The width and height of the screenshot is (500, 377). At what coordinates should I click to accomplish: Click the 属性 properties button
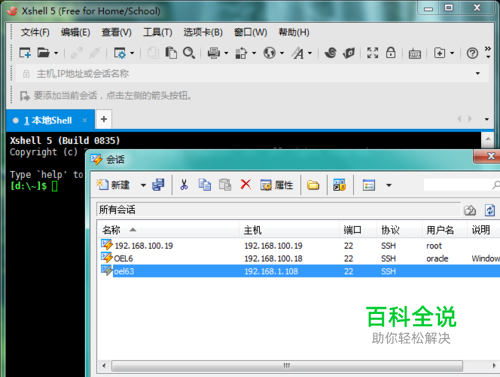277,185
